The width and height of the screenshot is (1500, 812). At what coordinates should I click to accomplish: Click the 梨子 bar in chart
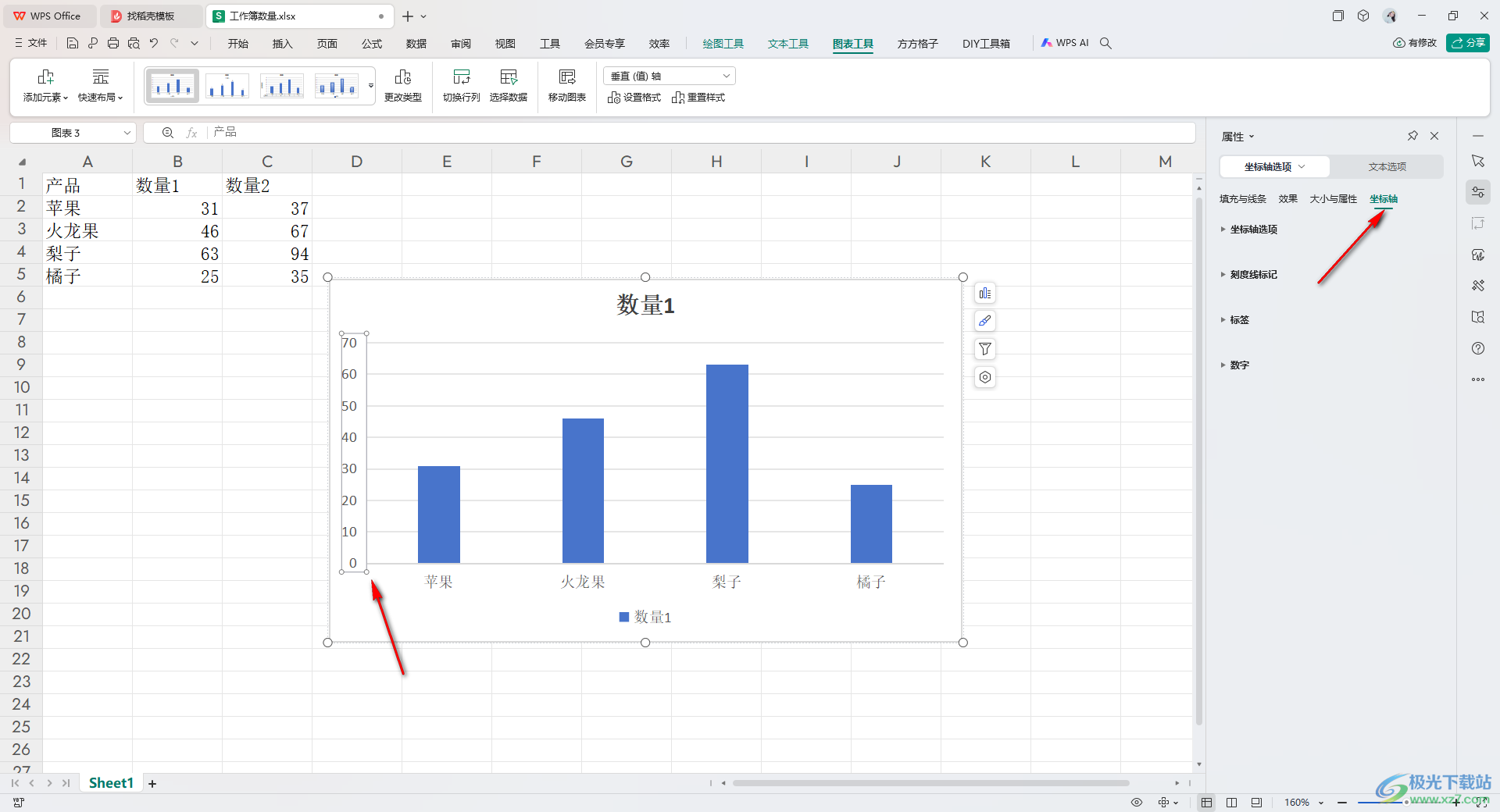coord(727,464)
